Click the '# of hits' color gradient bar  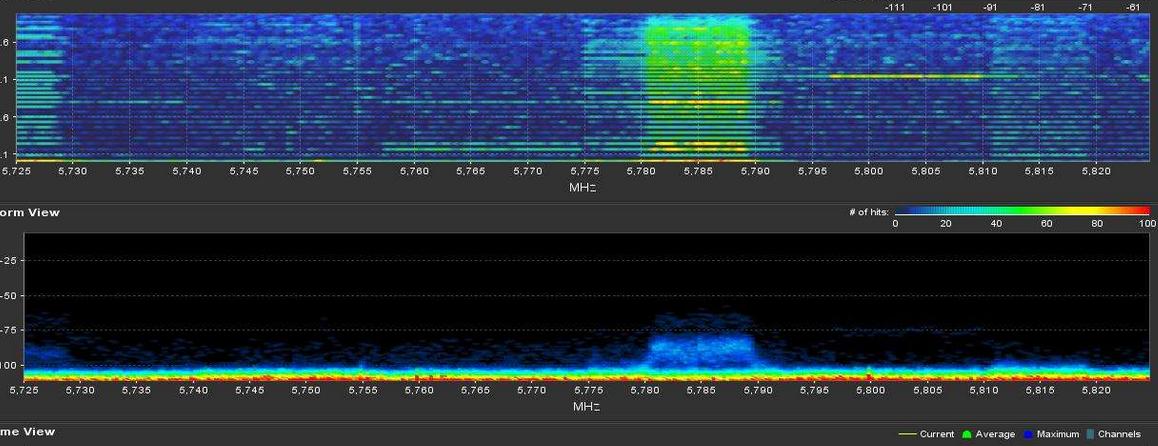[1019, 212]
